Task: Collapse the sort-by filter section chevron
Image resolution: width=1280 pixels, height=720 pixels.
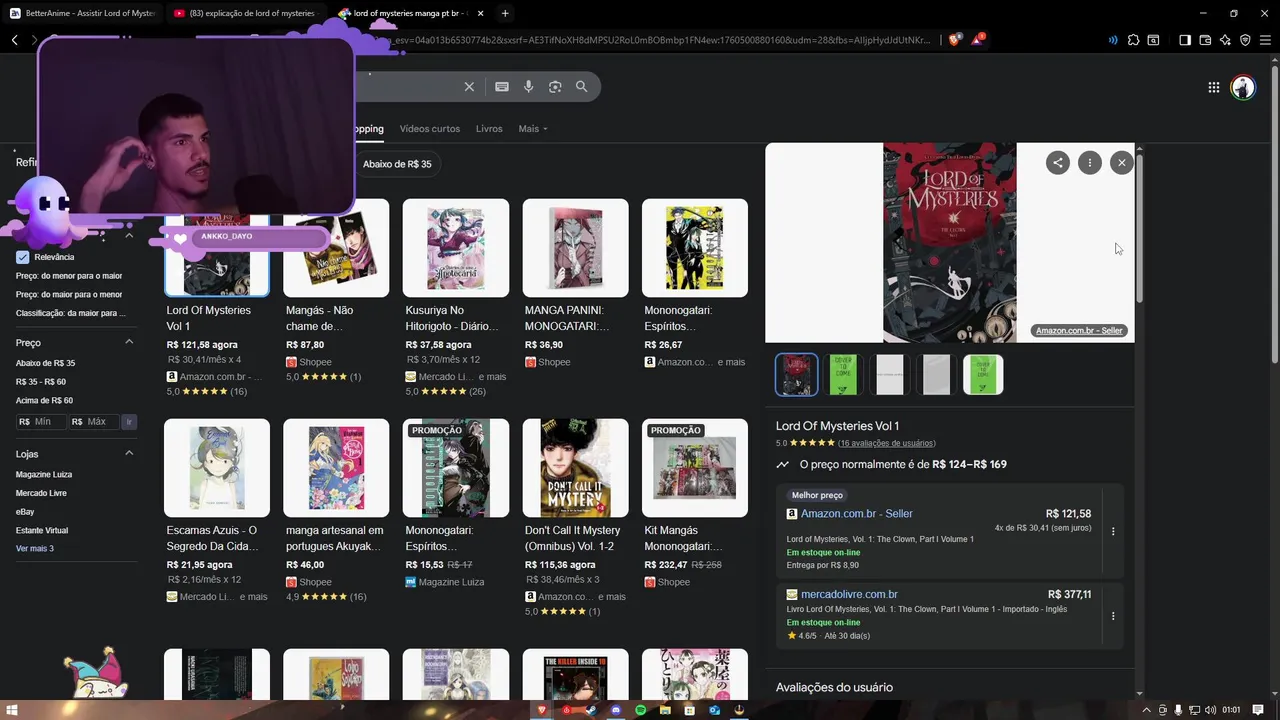Action: coord(129,236)
